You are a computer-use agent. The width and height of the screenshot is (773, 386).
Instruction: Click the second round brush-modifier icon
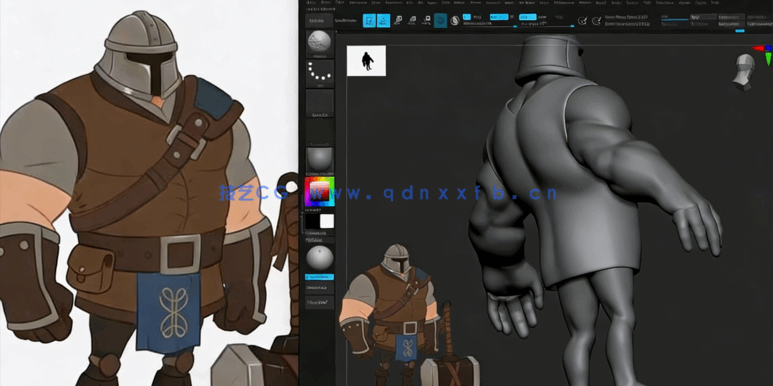coord(596,21)
